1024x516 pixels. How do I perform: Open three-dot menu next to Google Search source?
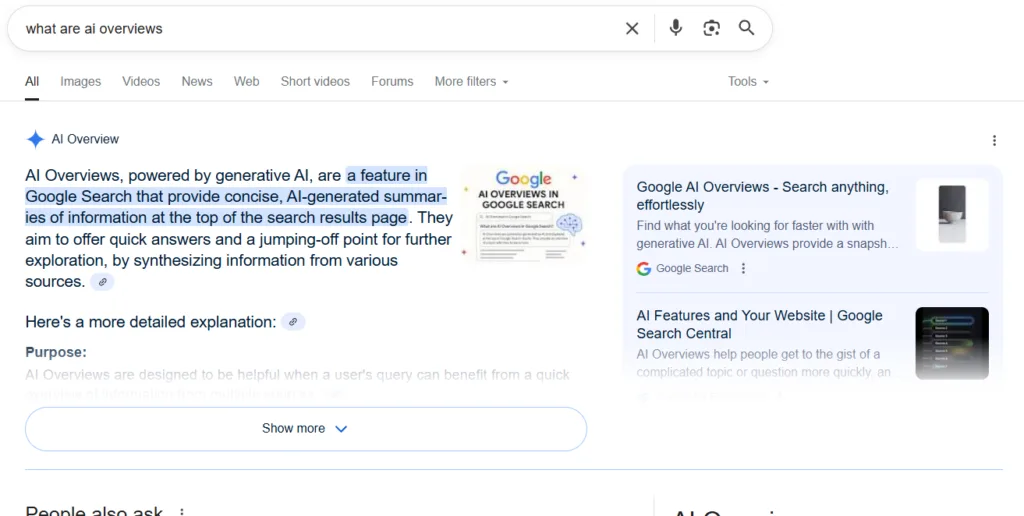[x=742, y=268]
